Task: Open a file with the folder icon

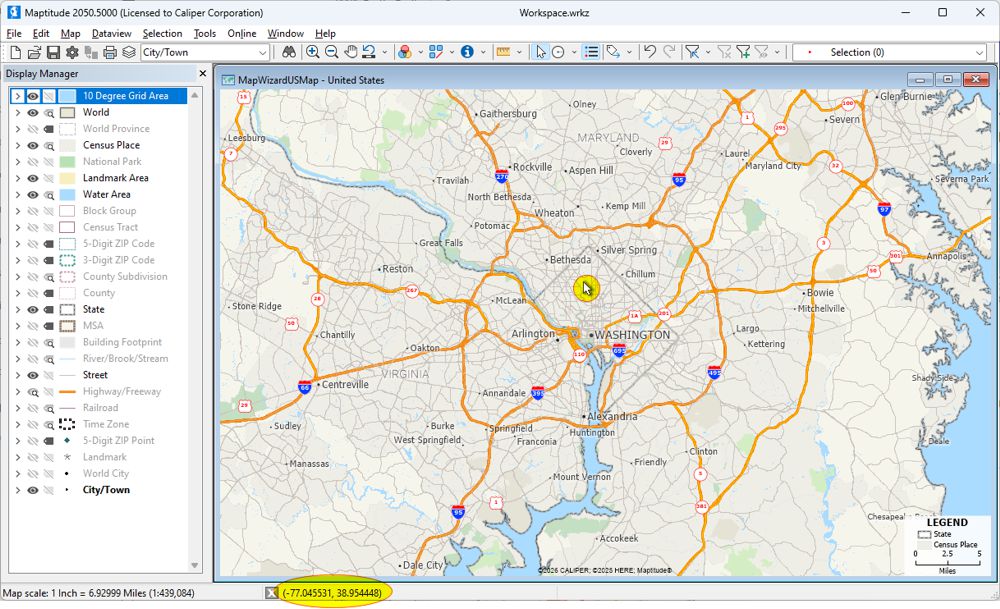Action: (x=34, y=52)
